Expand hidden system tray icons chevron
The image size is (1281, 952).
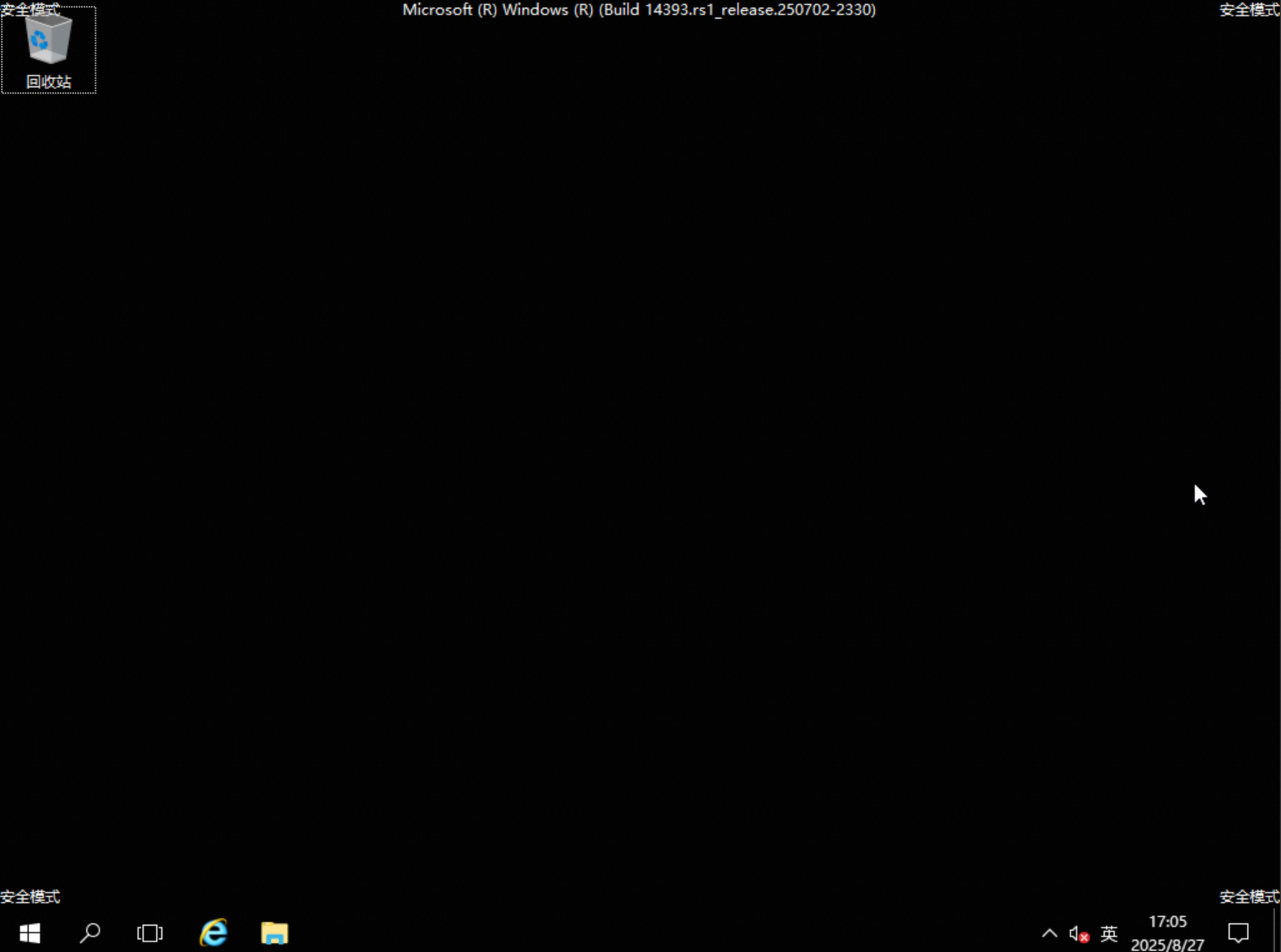(1049, 934)
